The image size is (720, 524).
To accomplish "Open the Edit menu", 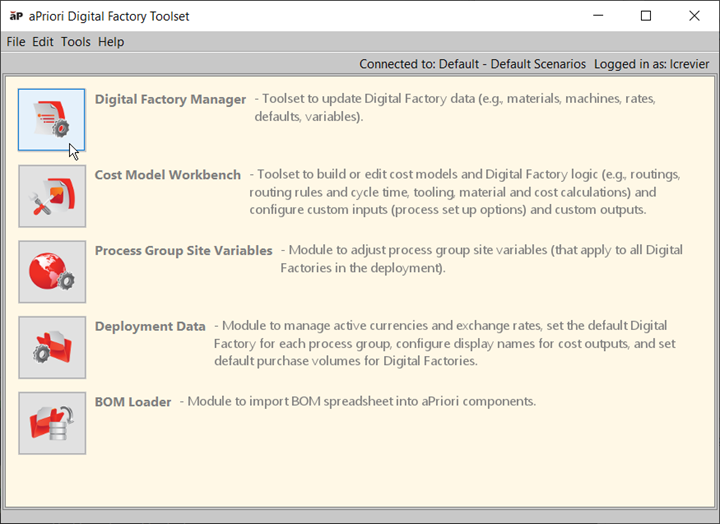I will click(43, 42).
